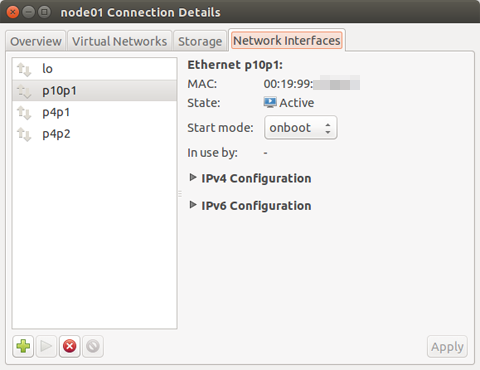
Task: Select the lo interface in the list
Action: (94, 69)
